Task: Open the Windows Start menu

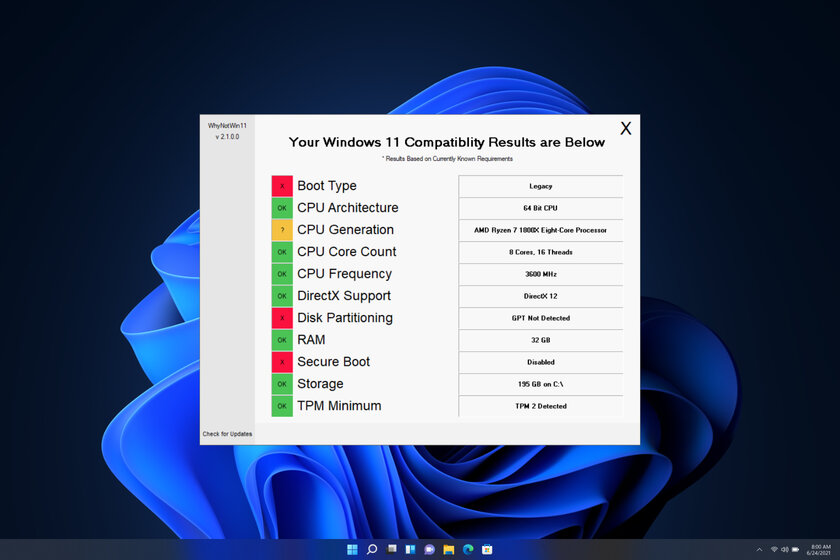Action: (x=352, y=549)
